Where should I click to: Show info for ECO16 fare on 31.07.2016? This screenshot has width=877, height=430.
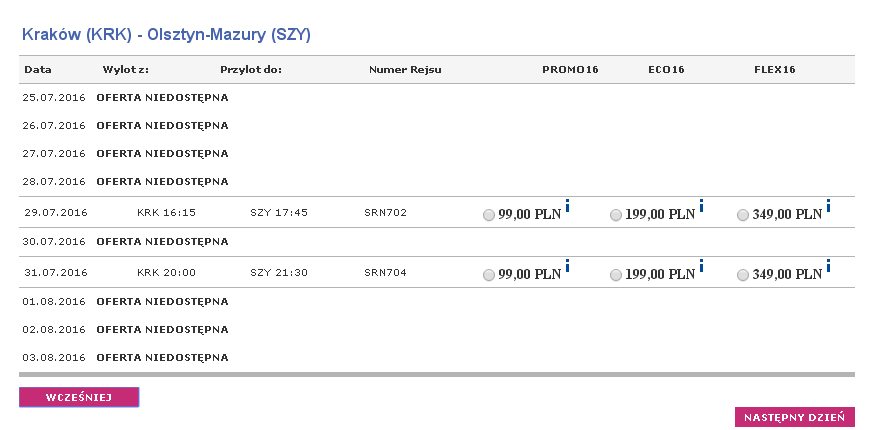pyautogui.click(x=701, y=266)
